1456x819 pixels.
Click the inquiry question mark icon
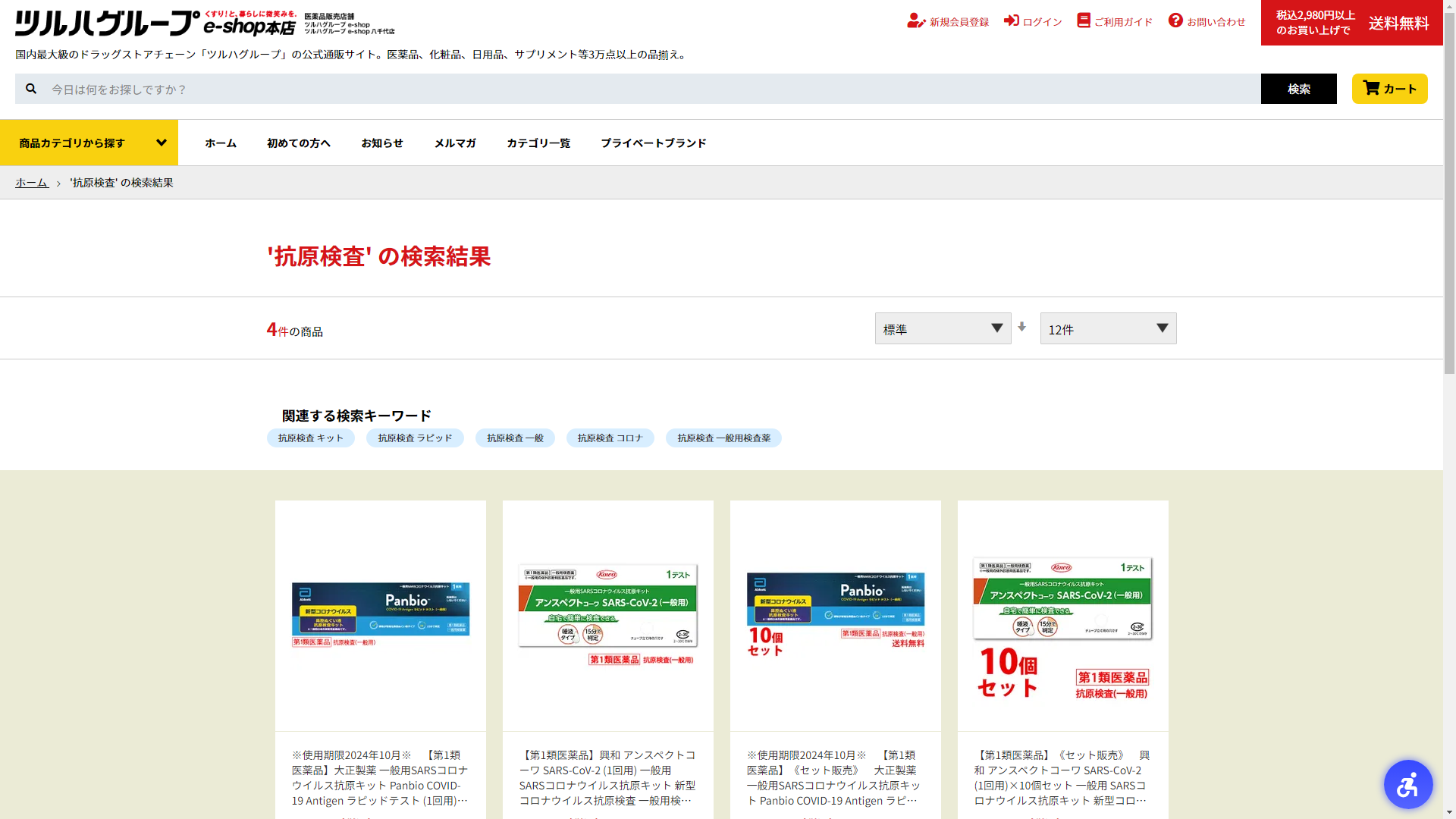point(1175,20)
